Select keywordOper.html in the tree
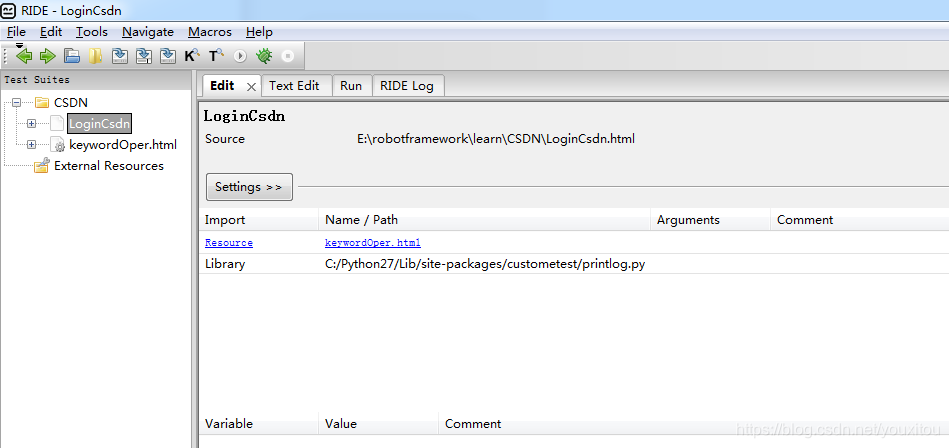This screenshot has height=448, width=949. [x=123, y=145]
